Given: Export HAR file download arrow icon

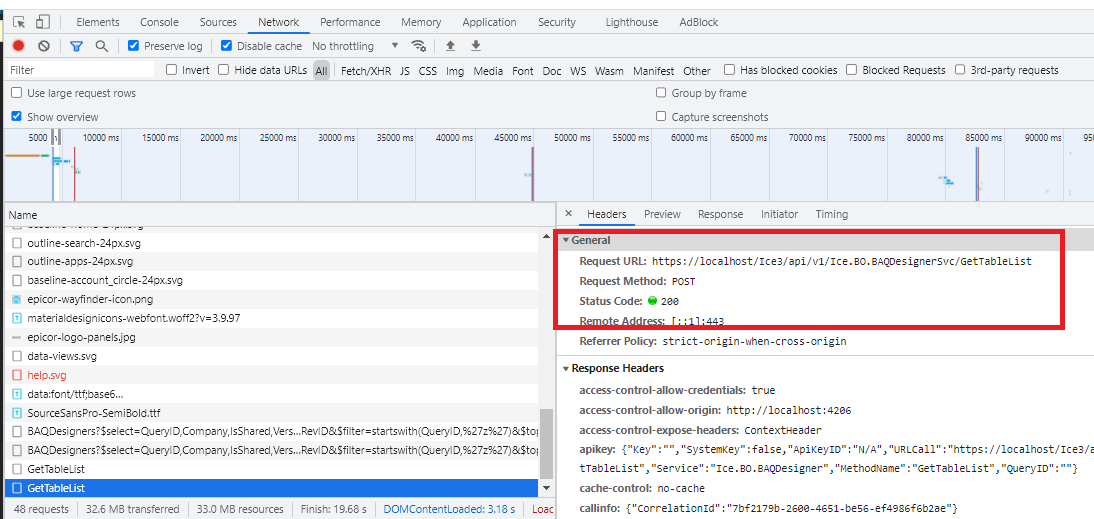Looking at the screenshot, I should point(476,46).
